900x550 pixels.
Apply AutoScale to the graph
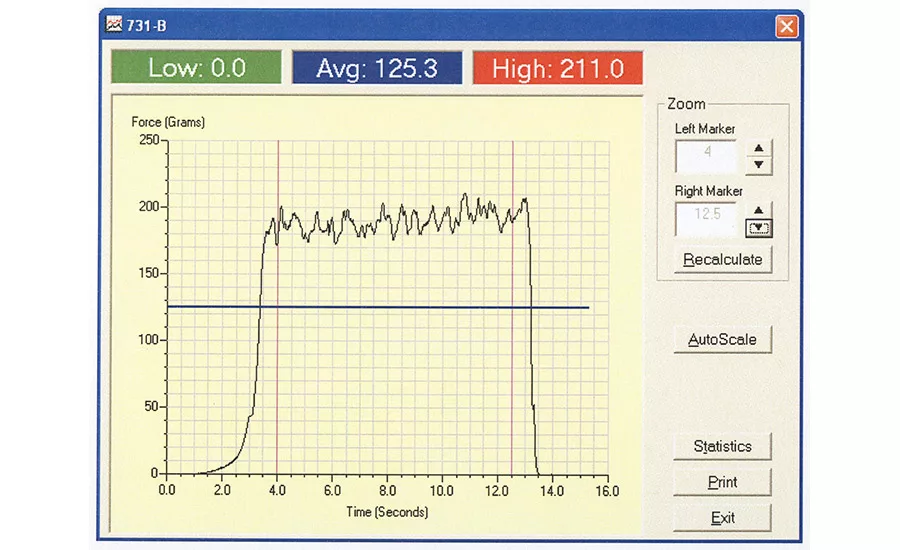click(722, 340)
